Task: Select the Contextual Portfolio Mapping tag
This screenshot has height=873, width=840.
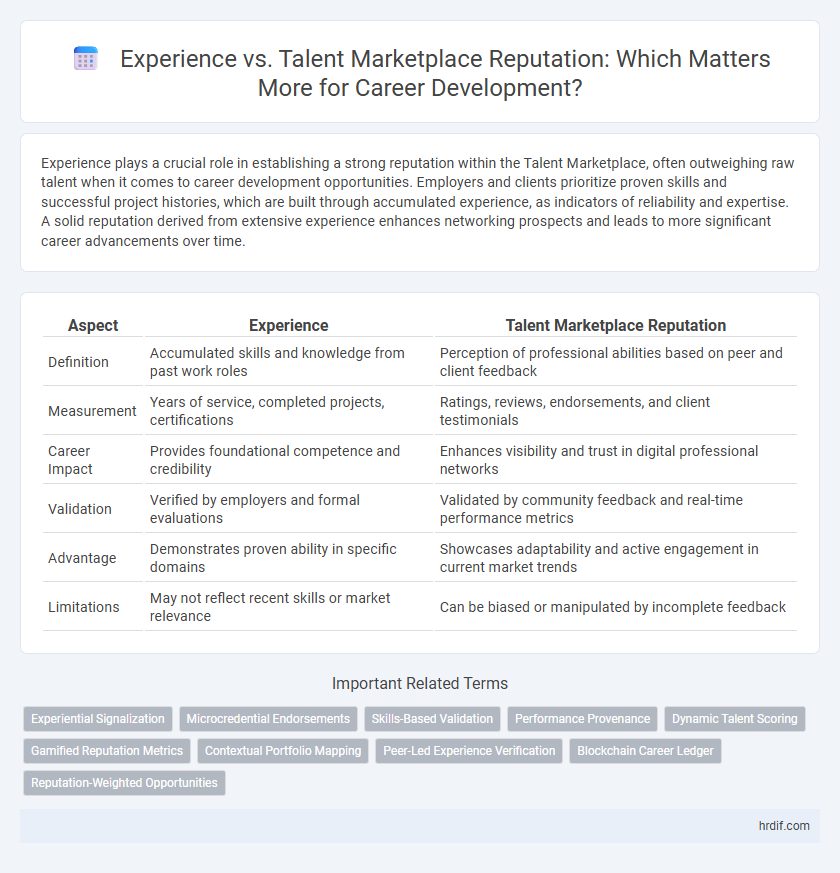Action: point(283,751)
